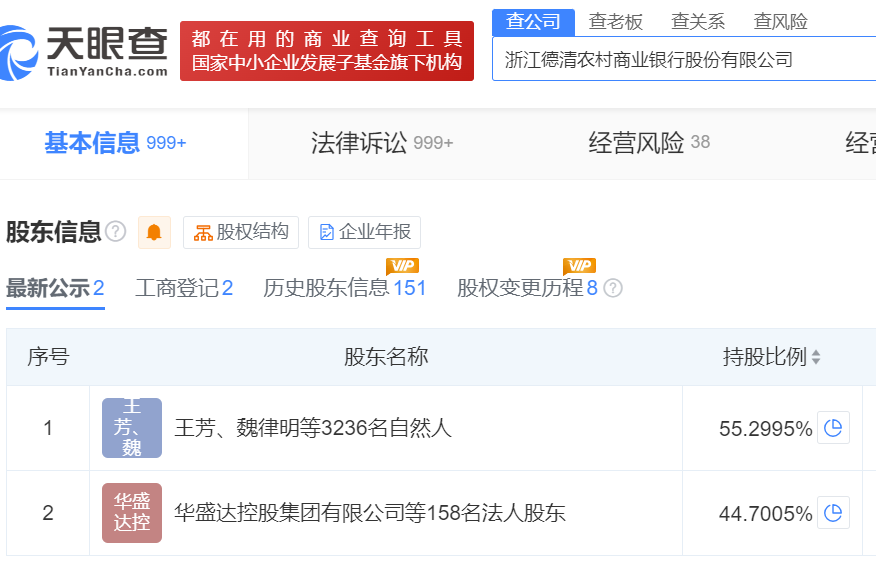Viewport: 876px width, 564px height.
Task: Click the 华盛达控 avatar tile
Action: coord(132,513)
